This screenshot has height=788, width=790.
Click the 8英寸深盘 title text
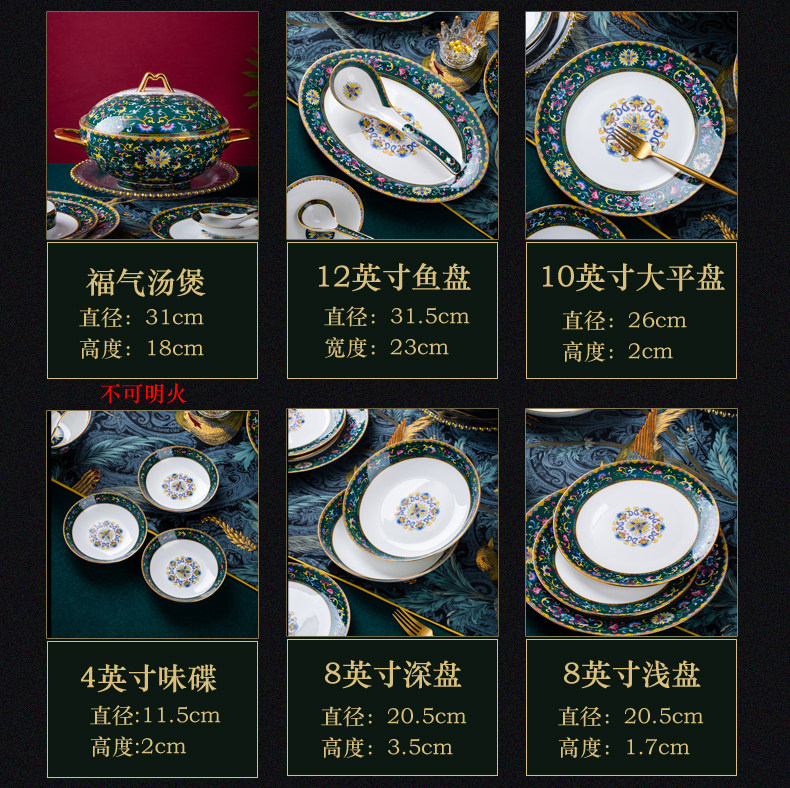(392, 674)
